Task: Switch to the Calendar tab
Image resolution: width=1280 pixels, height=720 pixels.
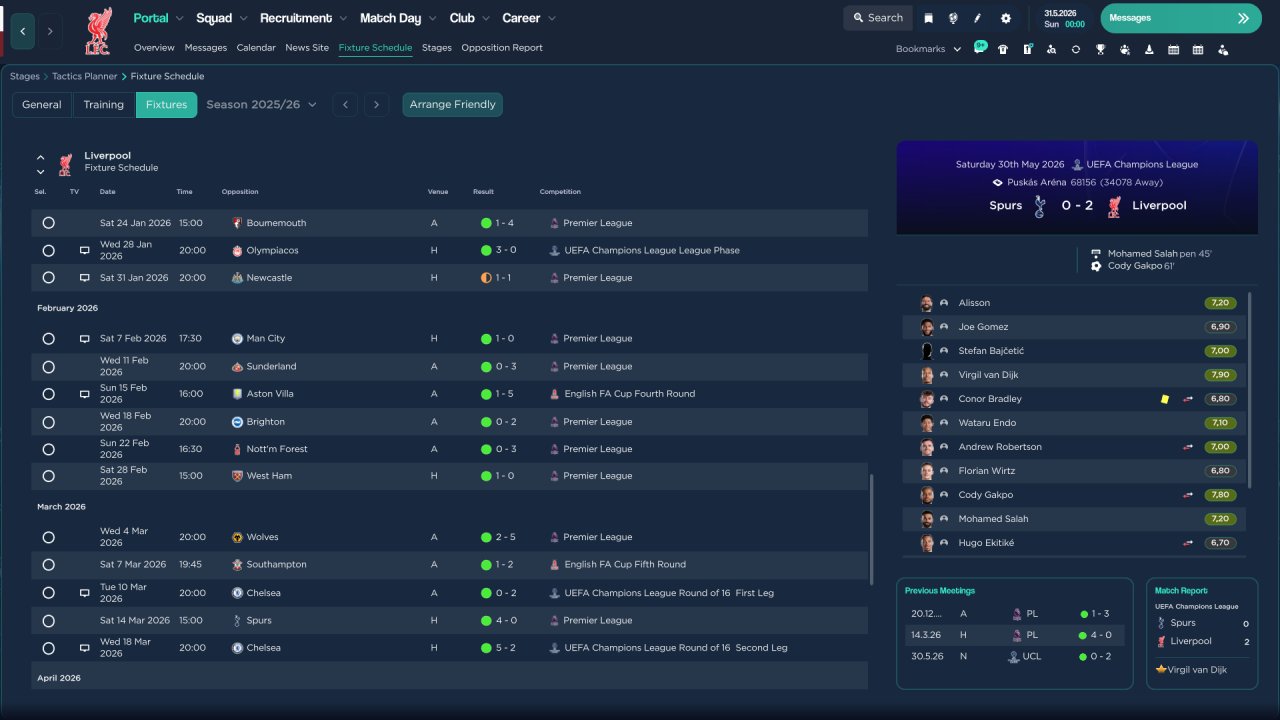Action: tap(256, 48)
